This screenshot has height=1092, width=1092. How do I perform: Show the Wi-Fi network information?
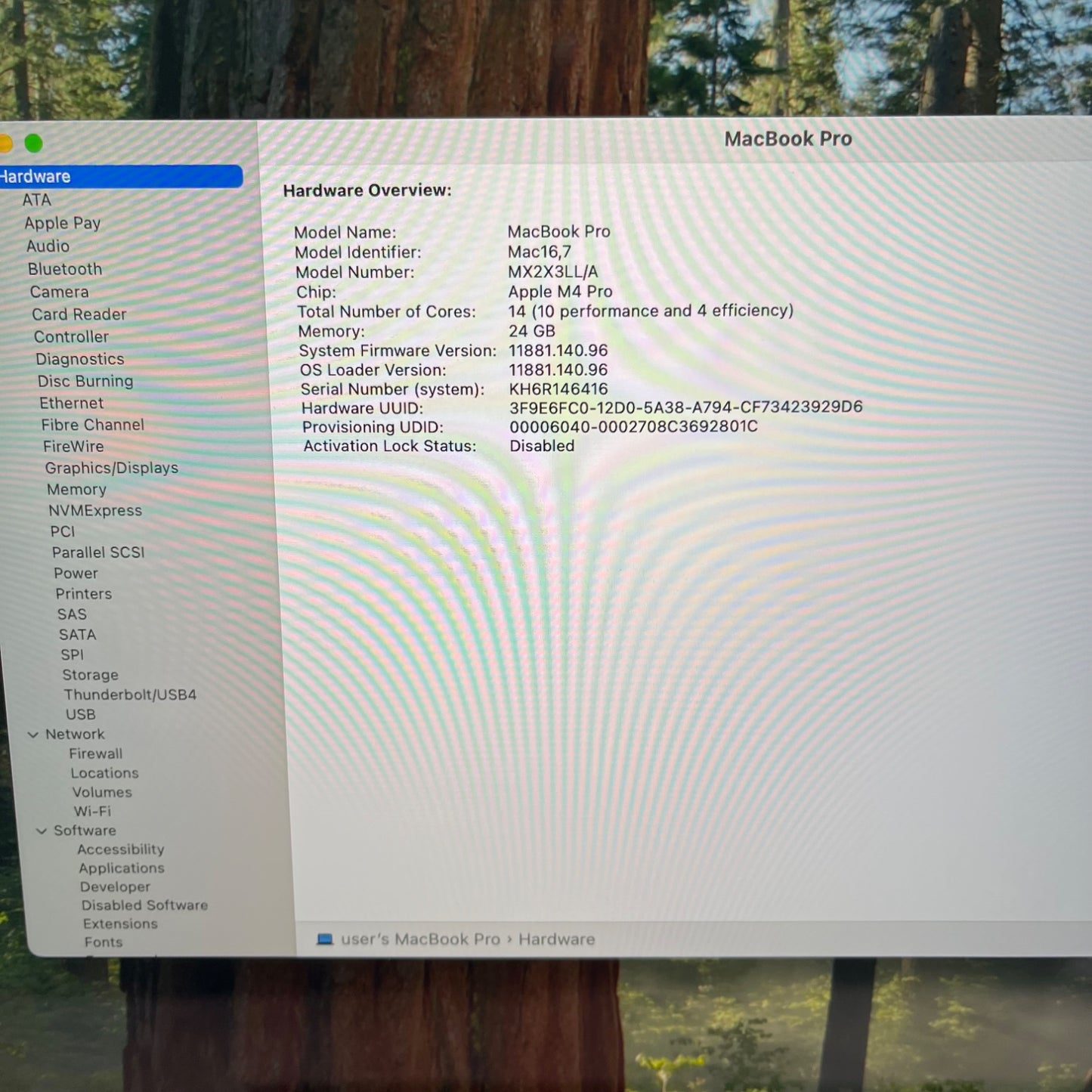tap(92, 811)
